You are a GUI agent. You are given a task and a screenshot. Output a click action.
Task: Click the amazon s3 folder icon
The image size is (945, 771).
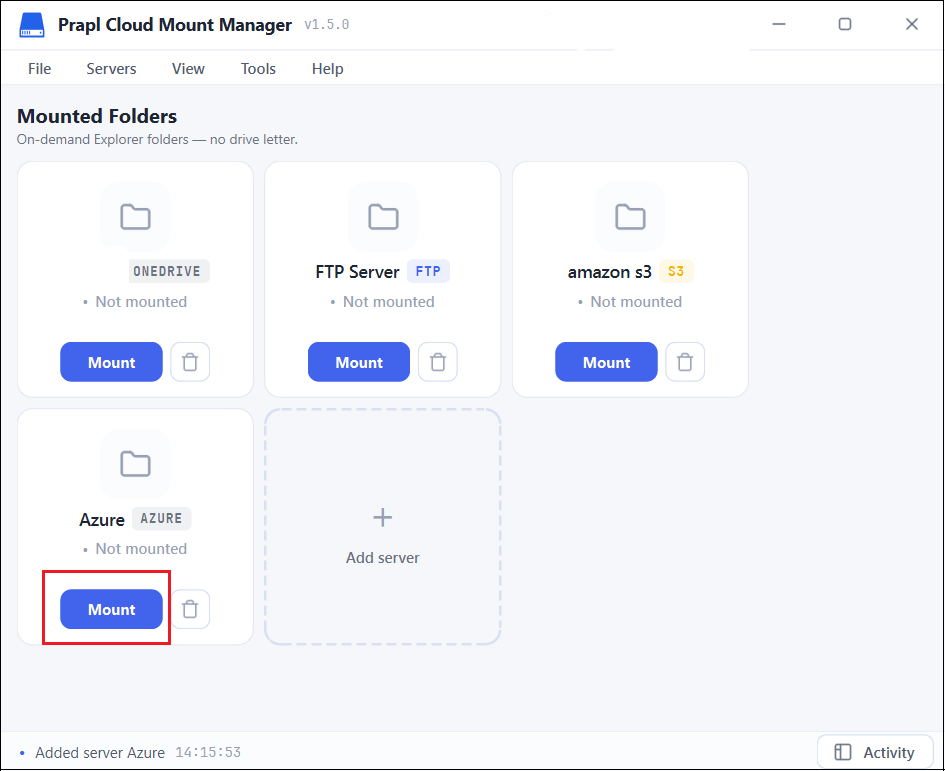[x=630, y=217]
